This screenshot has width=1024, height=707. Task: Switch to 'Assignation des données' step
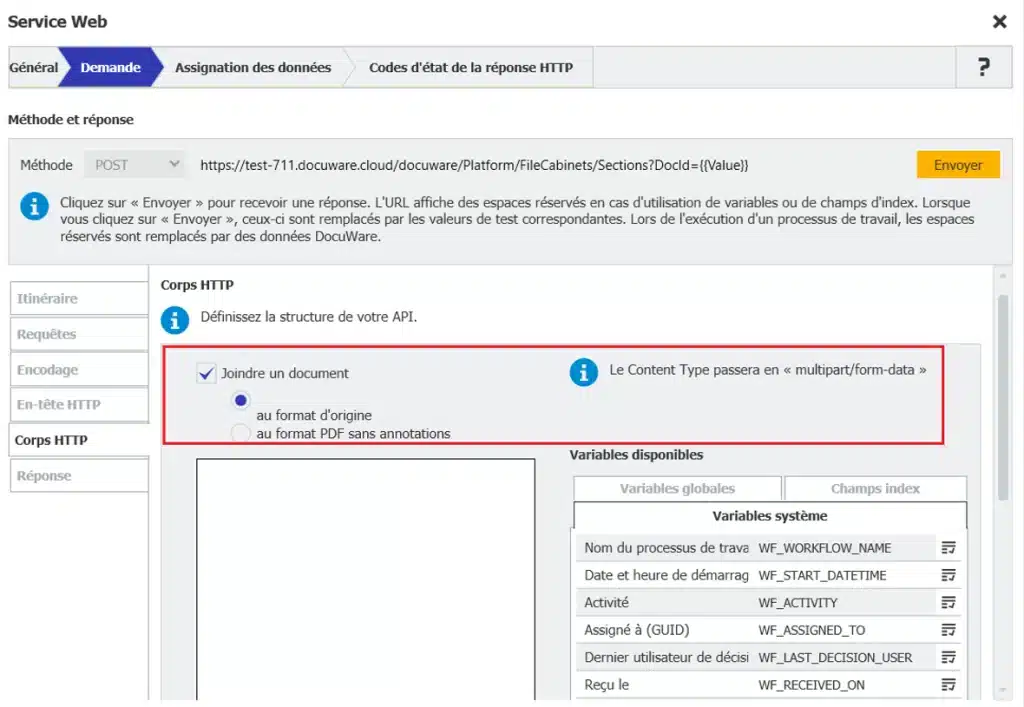[252, 68]
